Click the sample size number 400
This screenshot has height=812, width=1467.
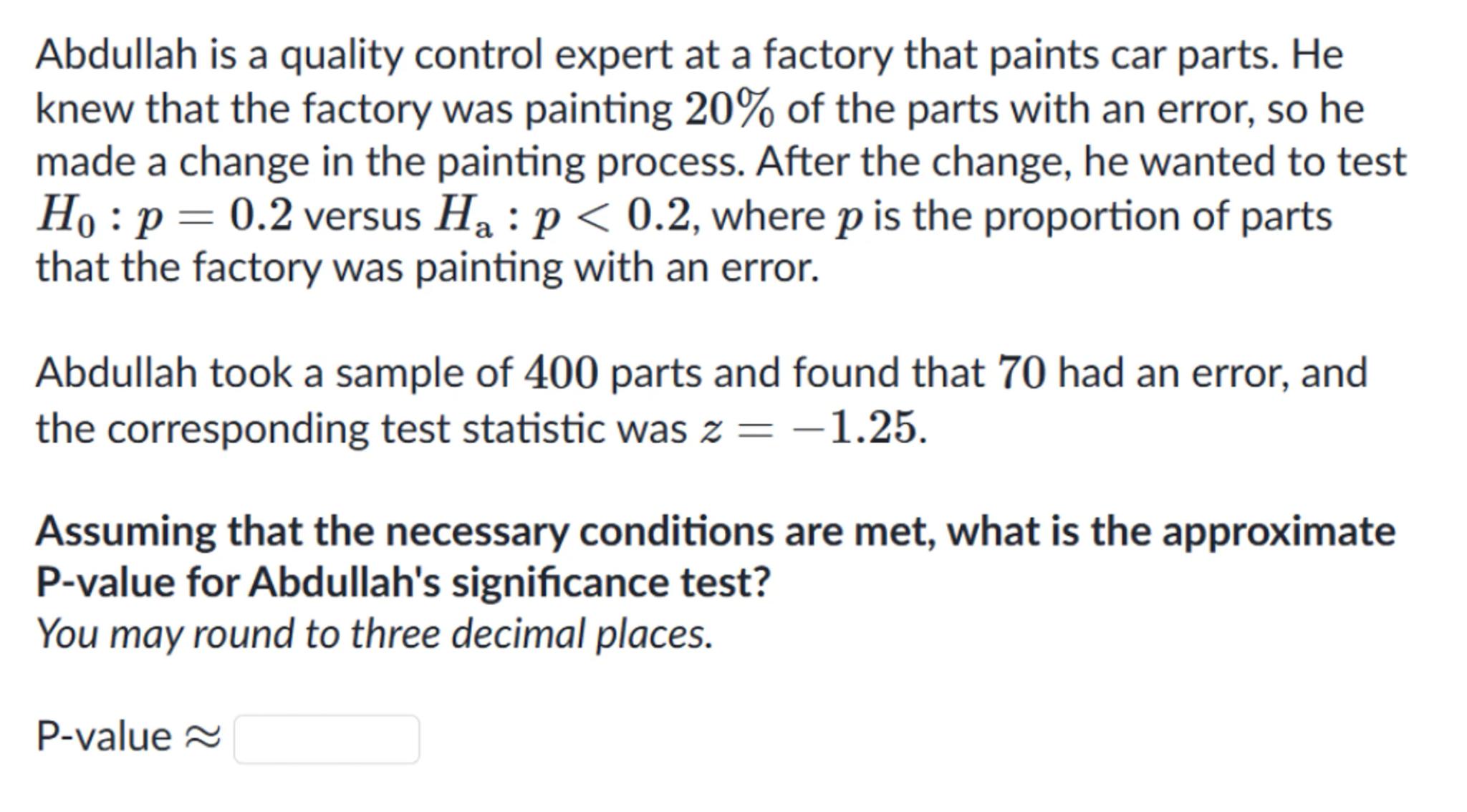tap(561, 374)
